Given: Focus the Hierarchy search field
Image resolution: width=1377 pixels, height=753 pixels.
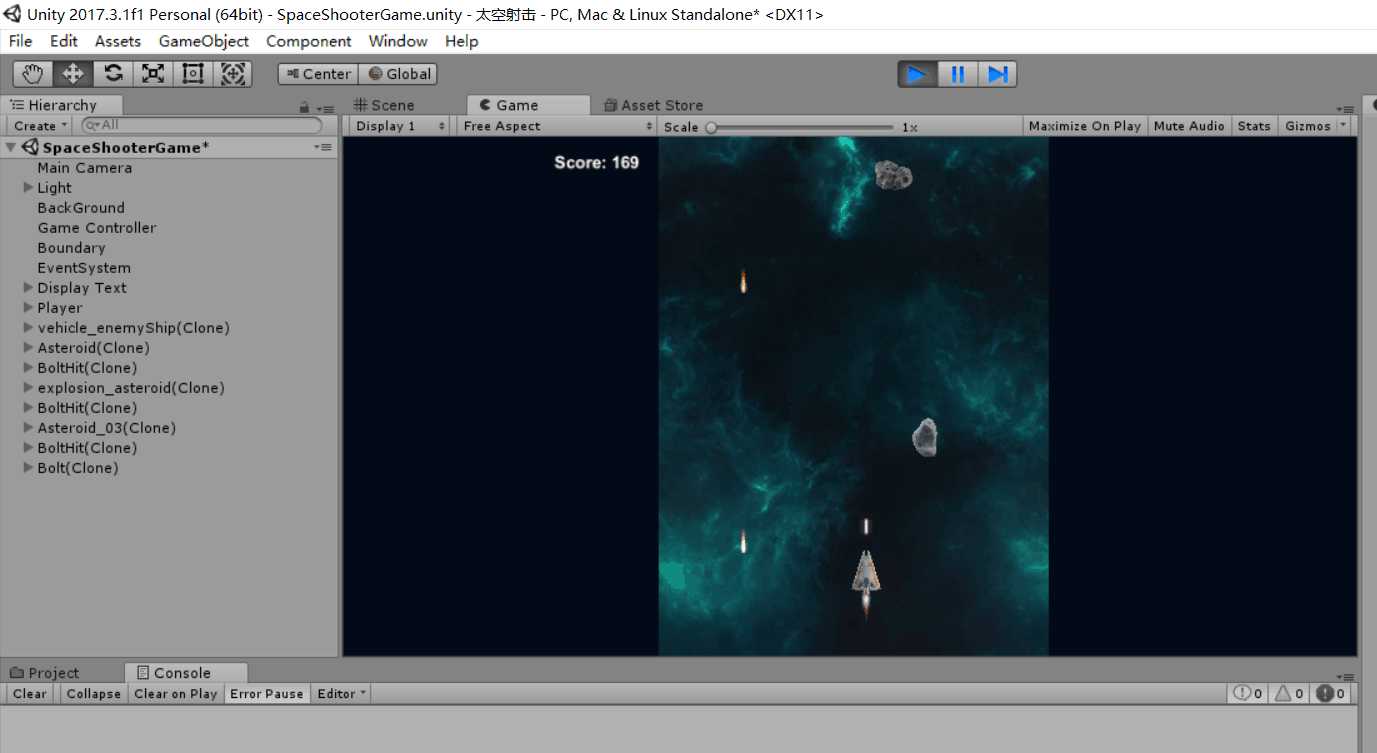Looking at the screenshot, I should tap(202, 126).
